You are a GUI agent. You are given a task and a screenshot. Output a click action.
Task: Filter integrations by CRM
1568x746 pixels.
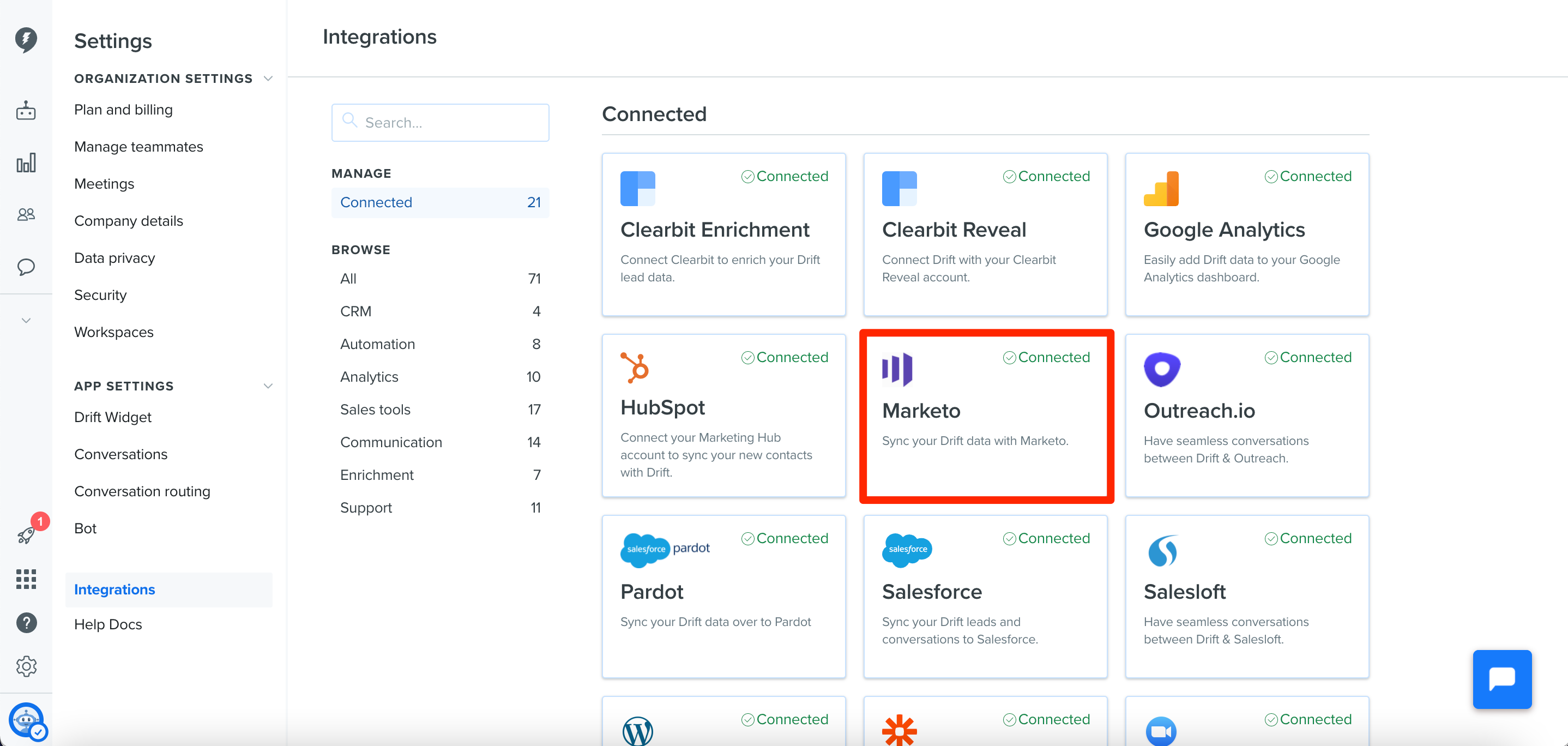pos(440,311)
